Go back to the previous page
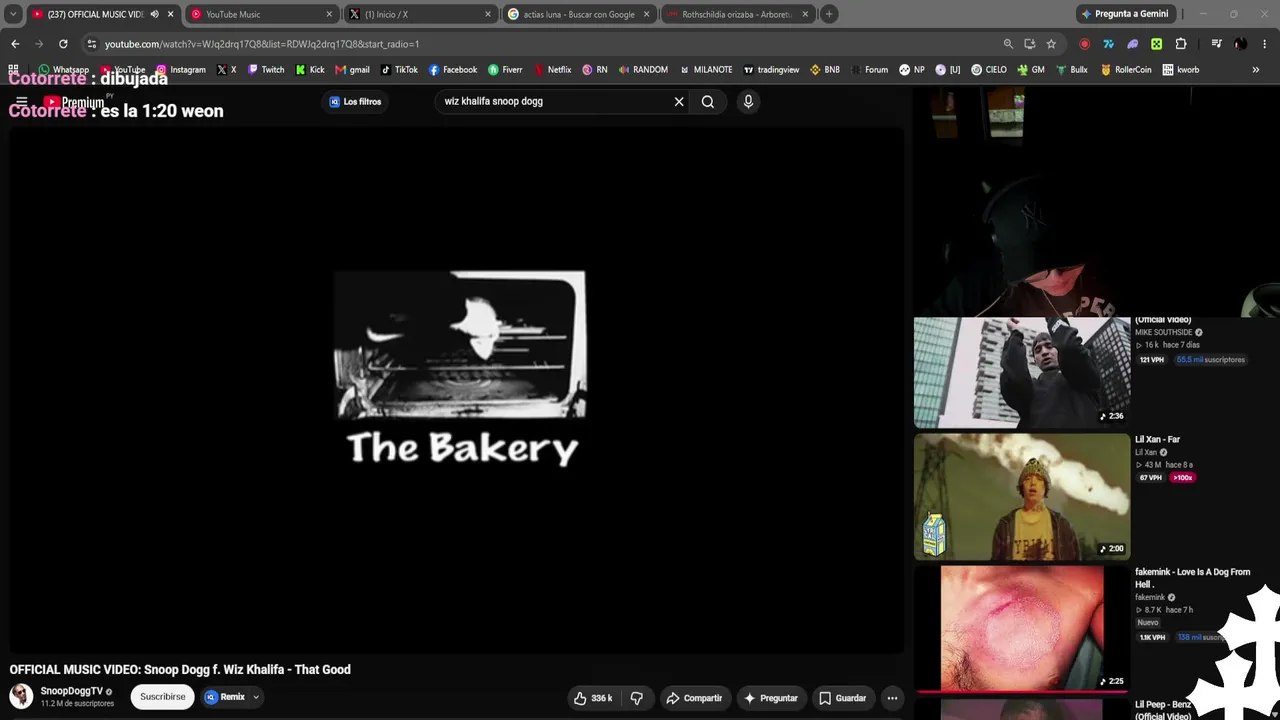This screenshot has width=1280, height=720. point(15,44)
